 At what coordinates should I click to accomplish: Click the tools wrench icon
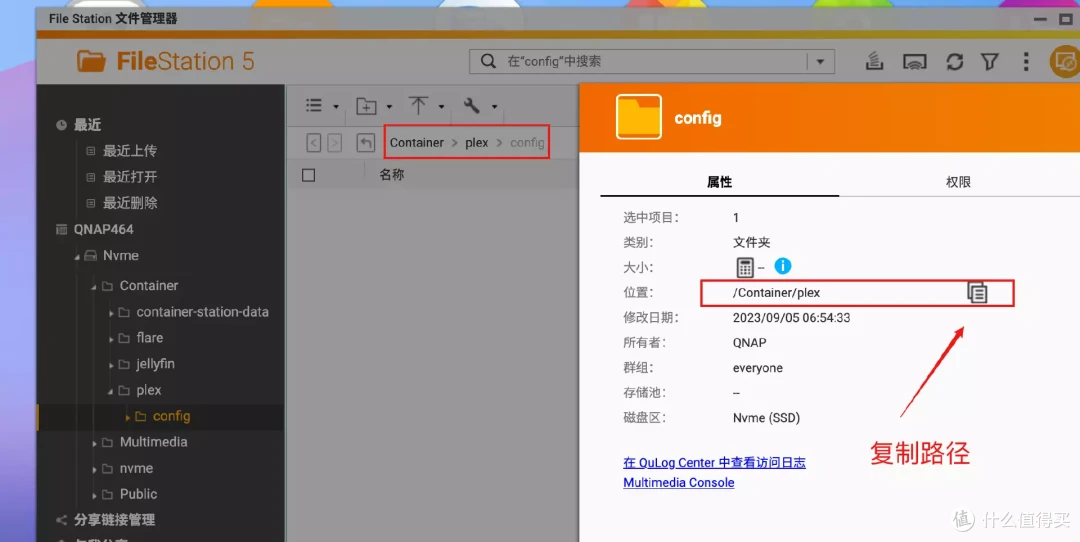pos(472,105)
